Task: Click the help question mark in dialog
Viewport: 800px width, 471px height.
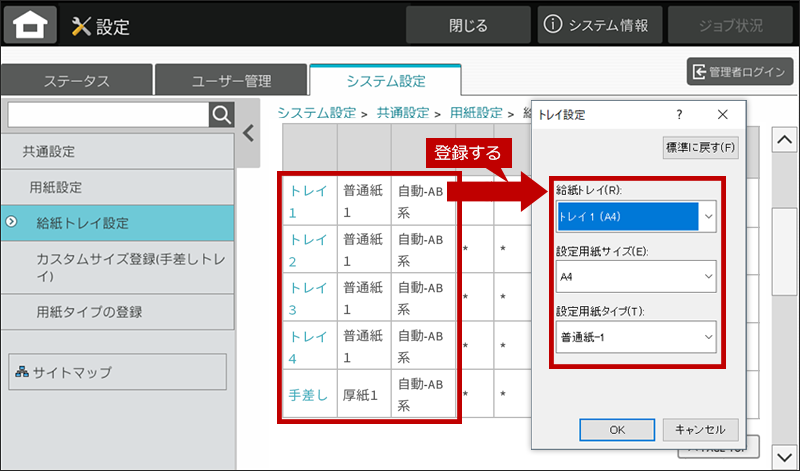Action: 679,115
